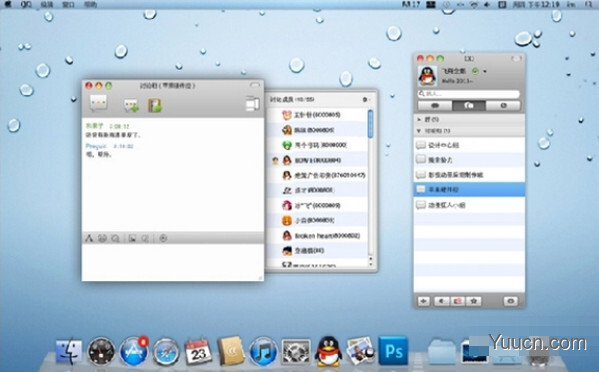The width and height of the screenshot is (599, 372).
Task: Click the image send icon in chat input toolbar
Action: tap(132, 238)
